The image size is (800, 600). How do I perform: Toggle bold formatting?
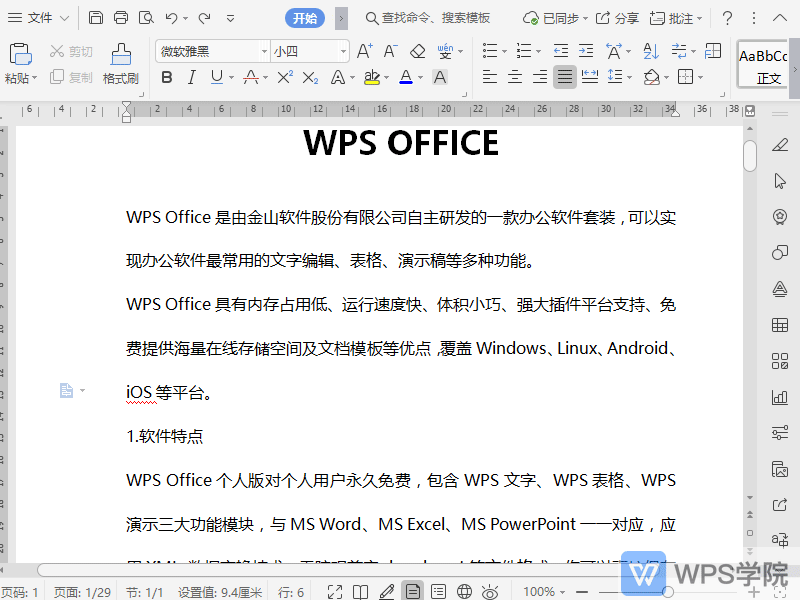click(x=167, y=77)
